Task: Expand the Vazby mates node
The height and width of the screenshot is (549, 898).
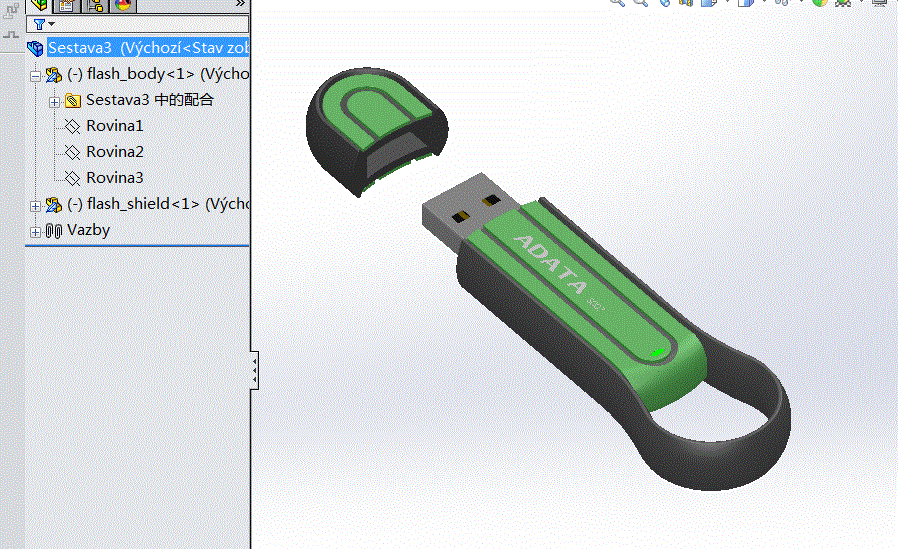Action: pos(36,232)
